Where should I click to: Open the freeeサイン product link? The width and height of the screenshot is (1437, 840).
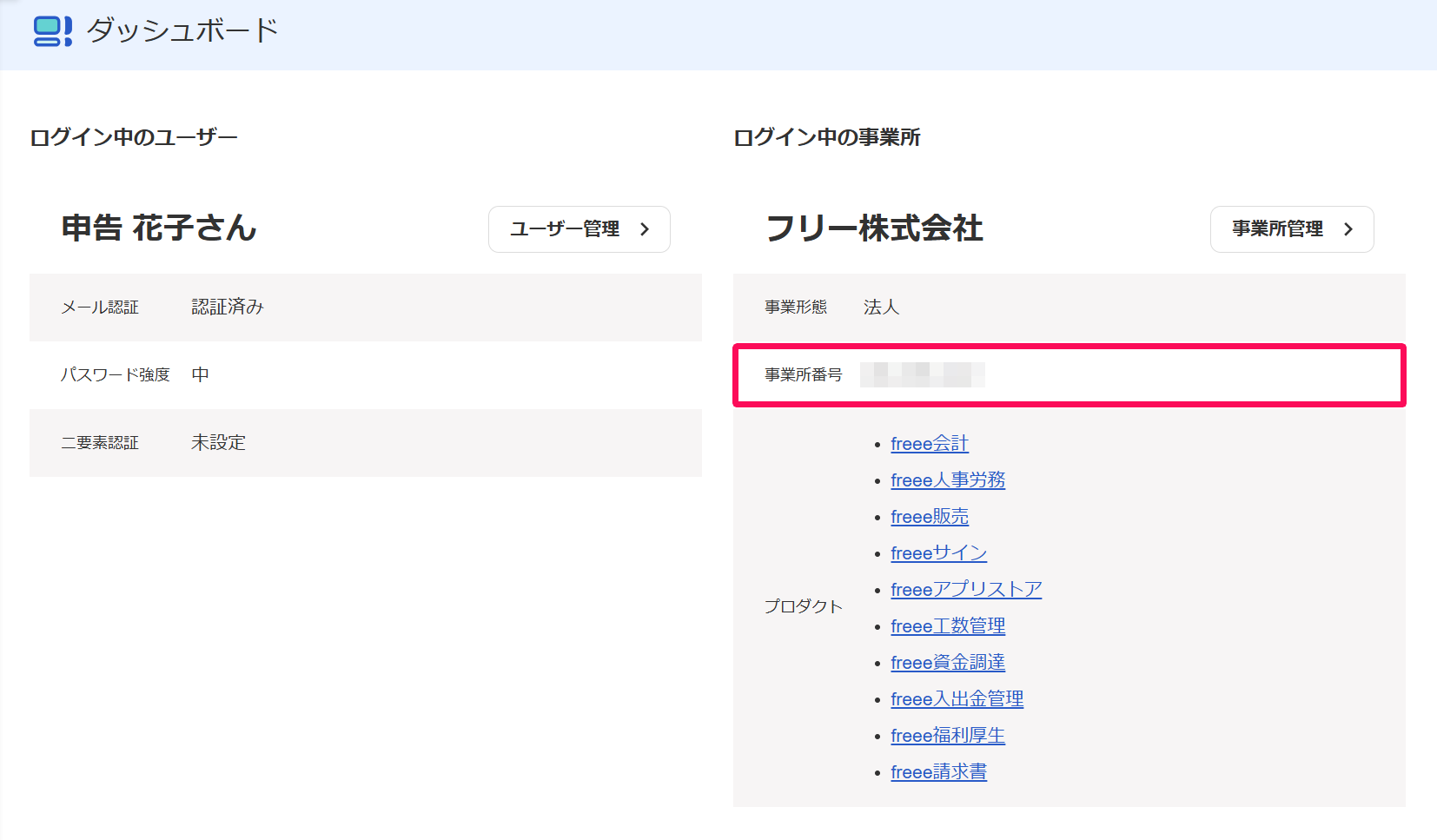938,552
